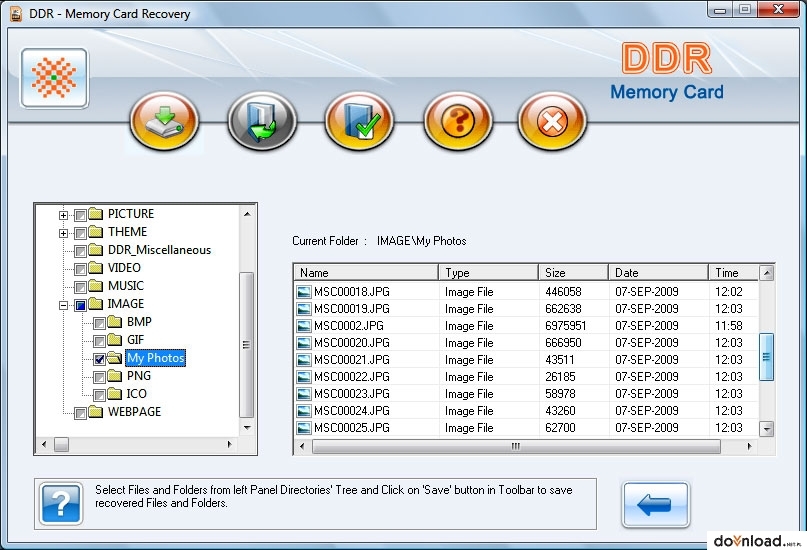Check the VIDEO folder checkbox

(x=80, y=269)
